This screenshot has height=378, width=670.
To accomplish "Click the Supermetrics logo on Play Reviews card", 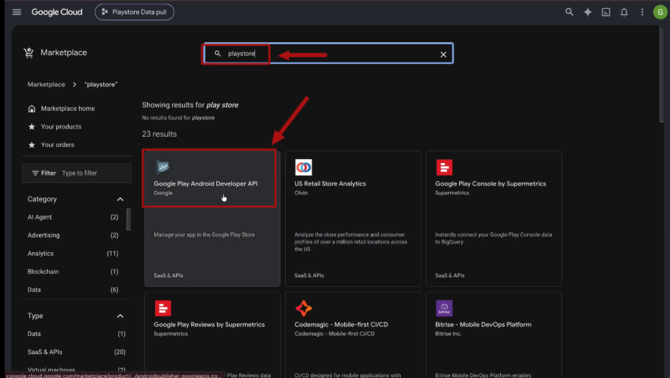I will [163, 308].
